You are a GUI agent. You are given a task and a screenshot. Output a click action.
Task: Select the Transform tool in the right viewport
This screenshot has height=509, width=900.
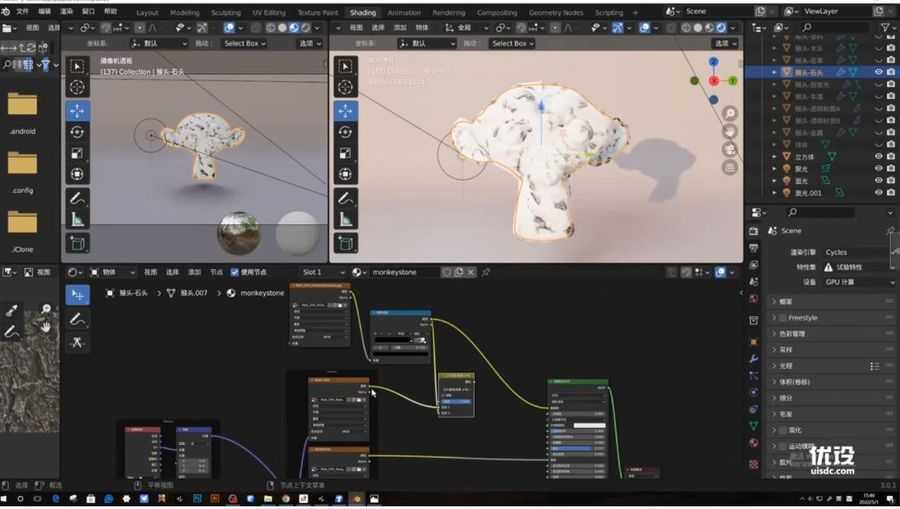pyautogui.click(x=345, y=174)
